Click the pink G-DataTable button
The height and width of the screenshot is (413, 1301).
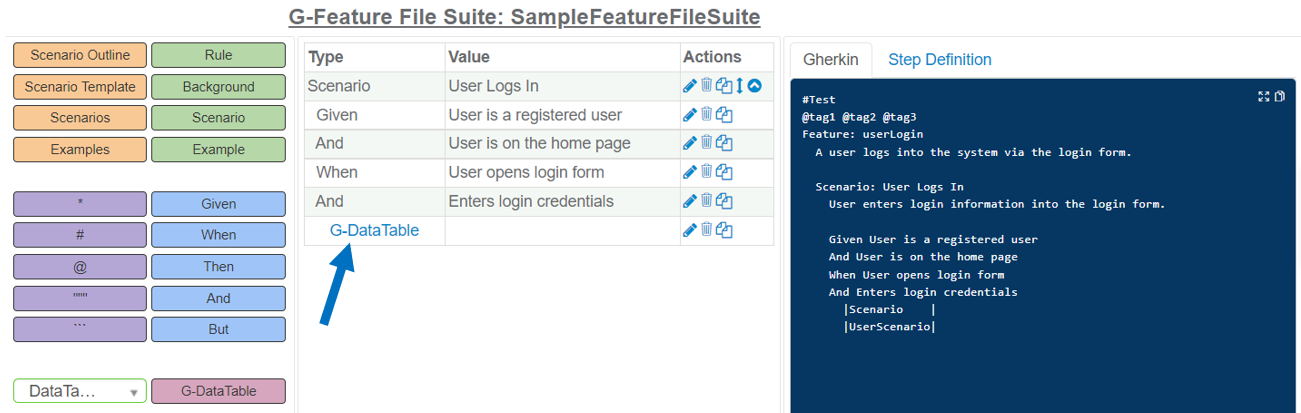[218, 391]
